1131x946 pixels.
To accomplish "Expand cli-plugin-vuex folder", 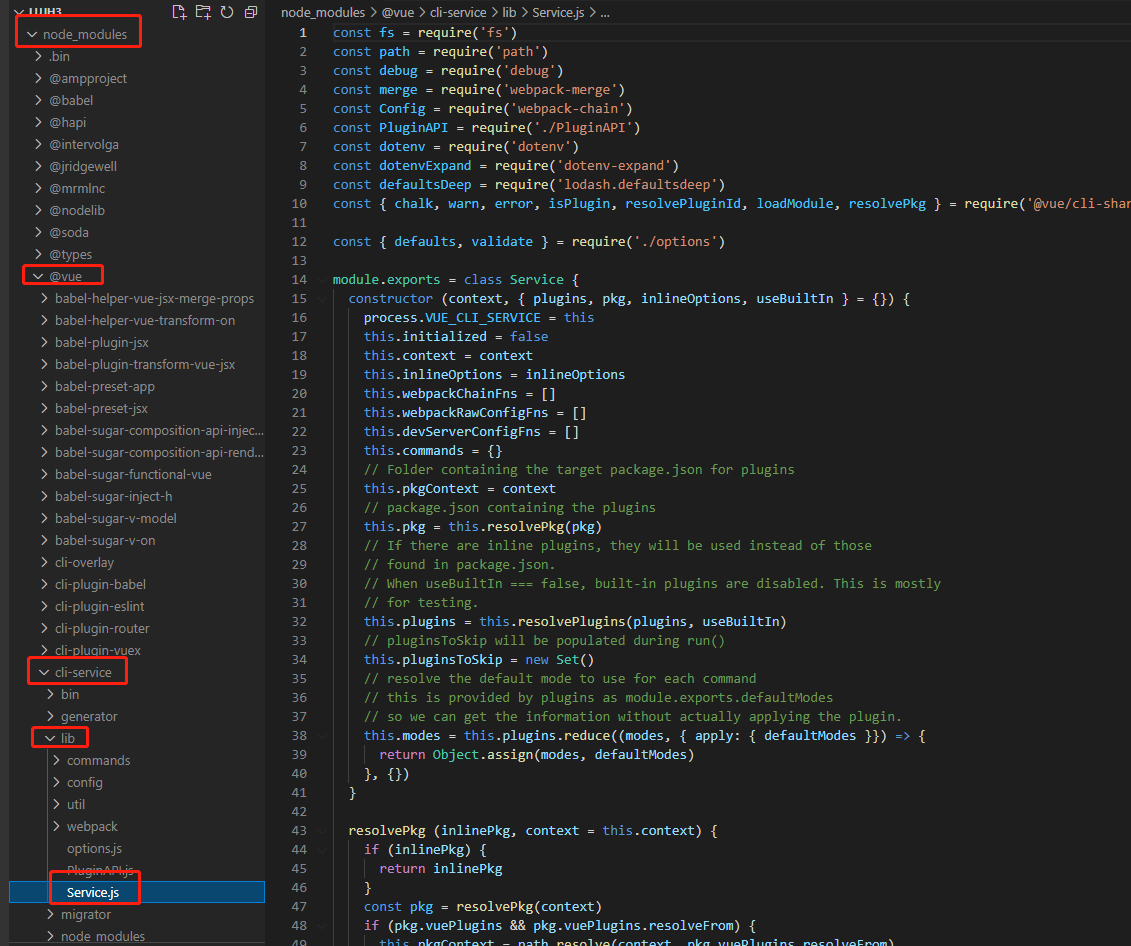I will click(x=45, y=650).
